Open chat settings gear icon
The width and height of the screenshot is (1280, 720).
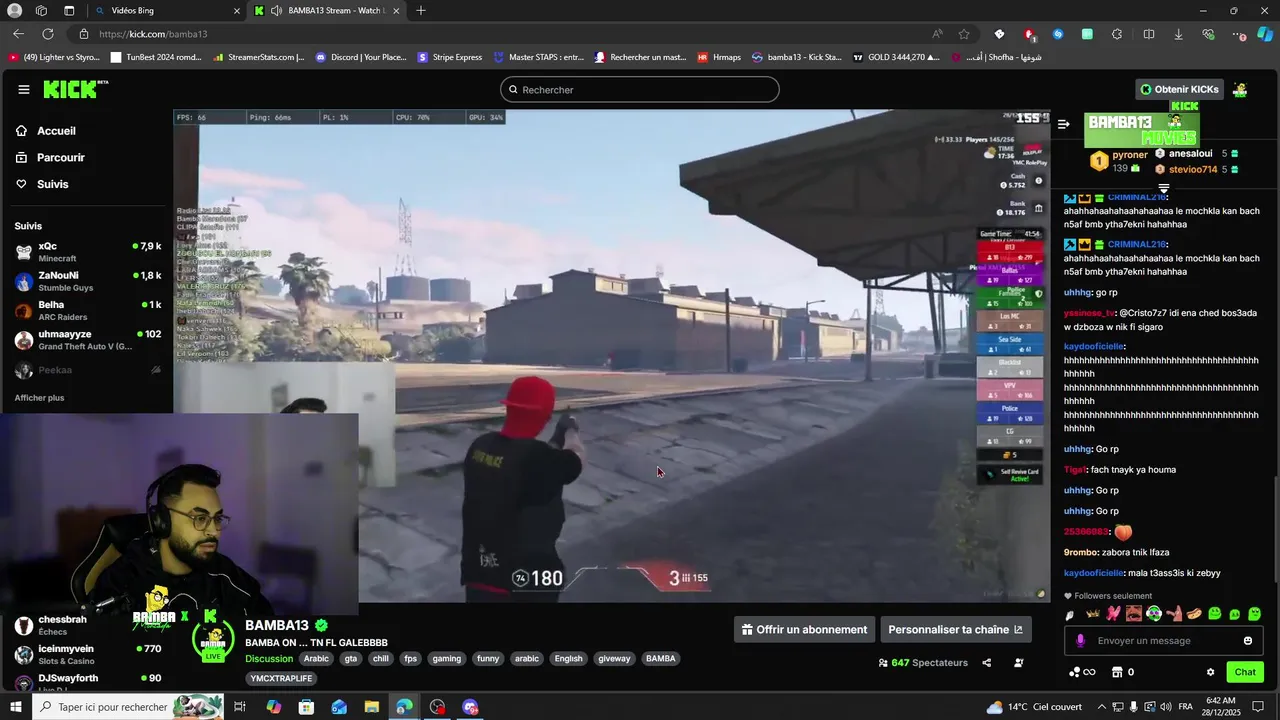point(1210,672)
